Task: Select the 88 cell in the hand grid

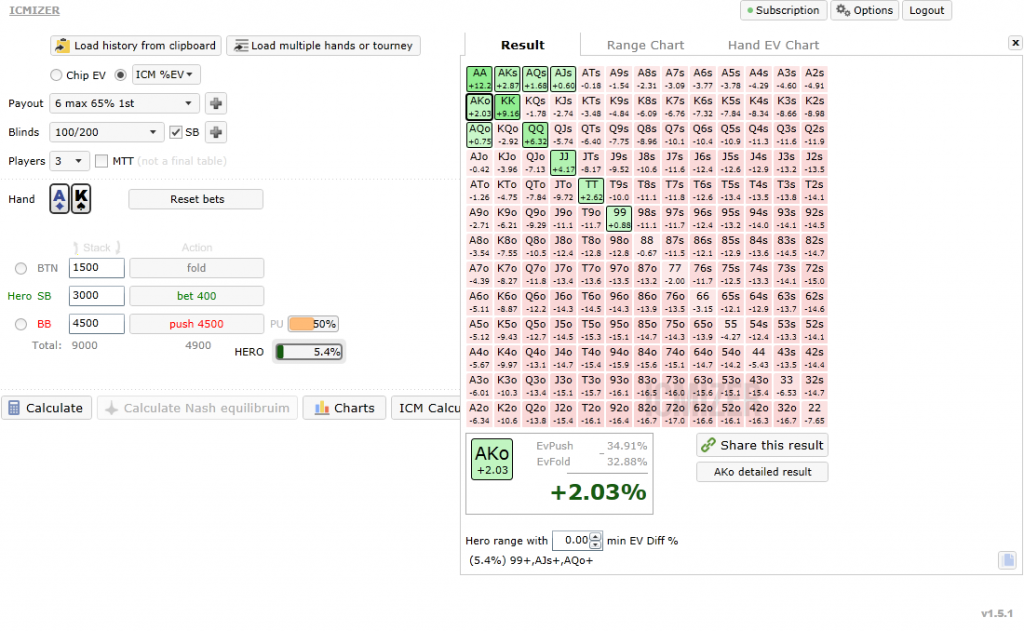Action: pyautogui.click(x=647, y=247)
